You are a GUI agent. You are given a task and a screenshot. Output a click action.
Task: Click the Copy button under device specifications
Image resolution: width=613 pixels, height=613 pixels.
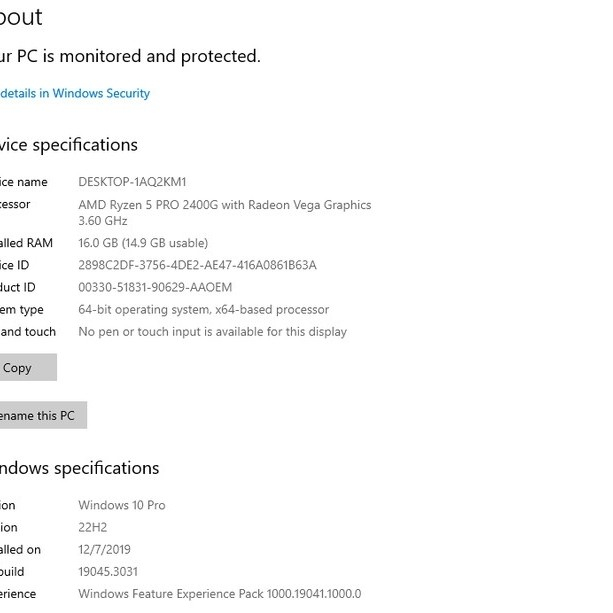pos(22,367)
